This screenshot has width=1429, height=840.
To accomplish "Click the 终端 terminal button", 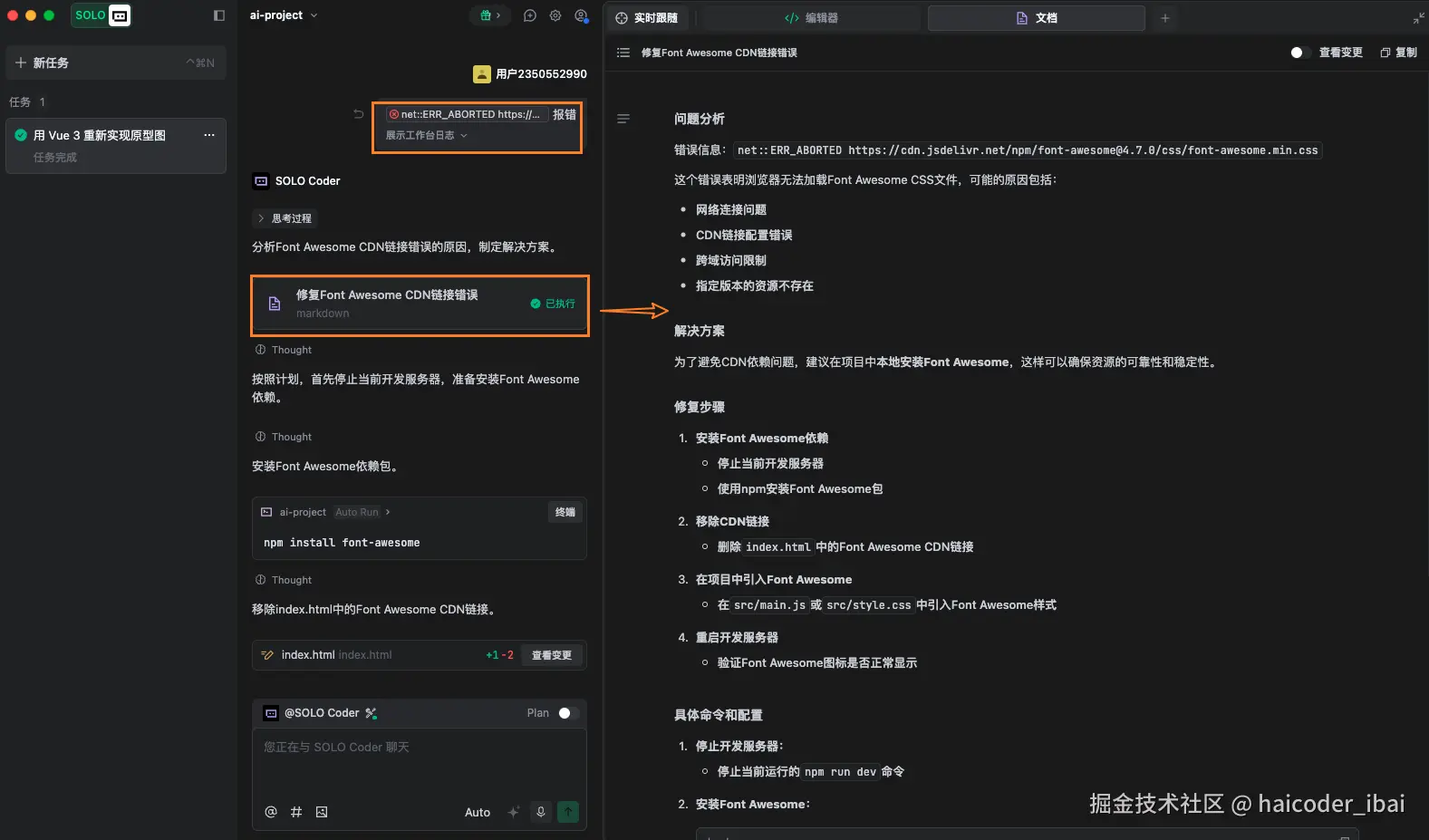I will (565, 512).
